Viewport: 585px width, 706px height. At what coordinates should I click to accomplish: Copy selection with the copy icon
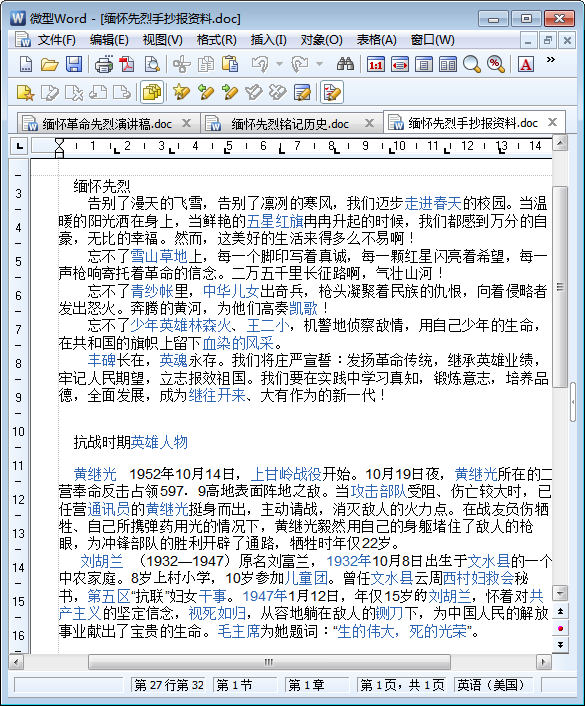click(206, 64)
